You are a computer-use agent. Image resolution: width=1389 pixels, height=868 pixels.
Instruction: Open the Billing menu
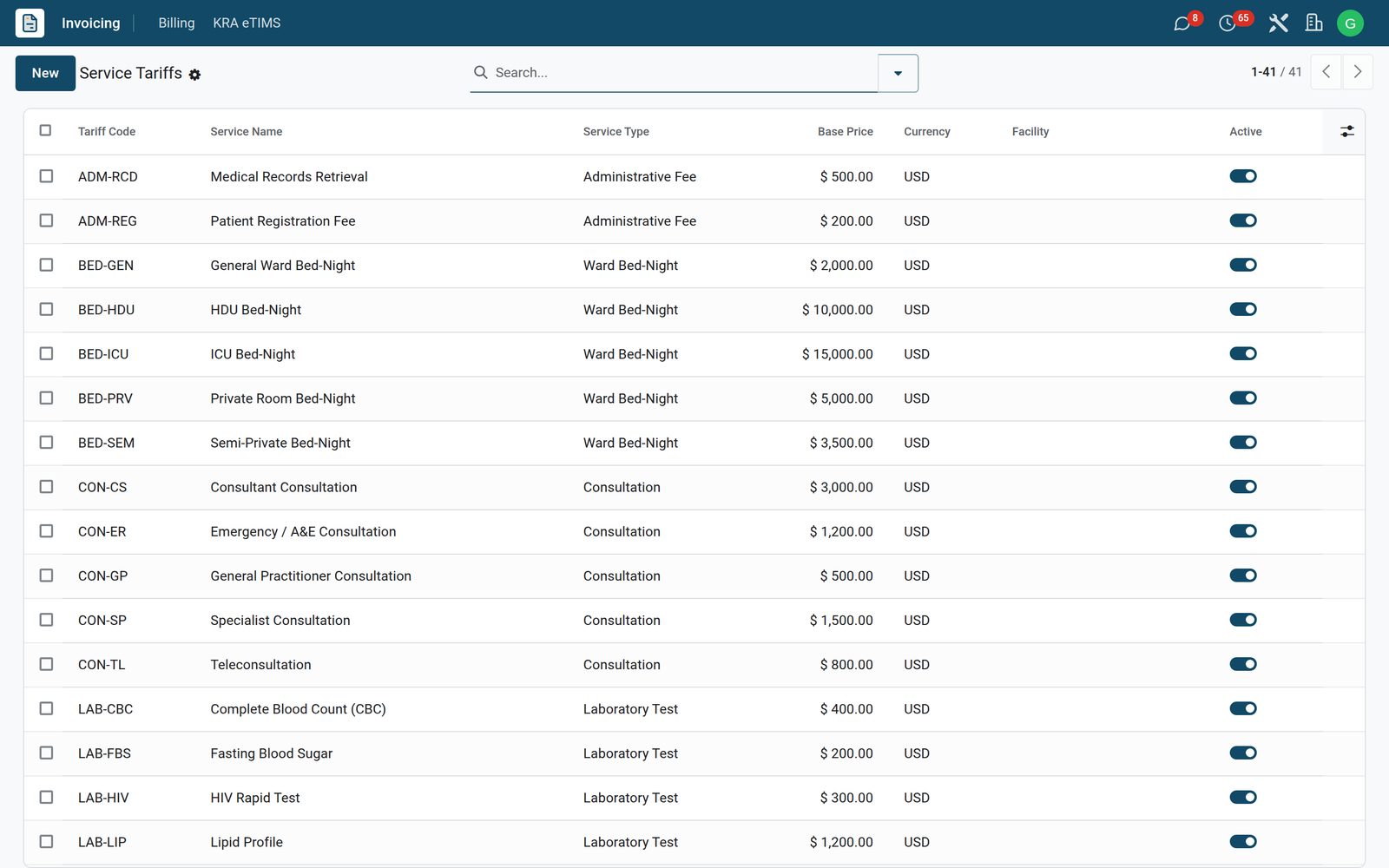click(176, 23)
